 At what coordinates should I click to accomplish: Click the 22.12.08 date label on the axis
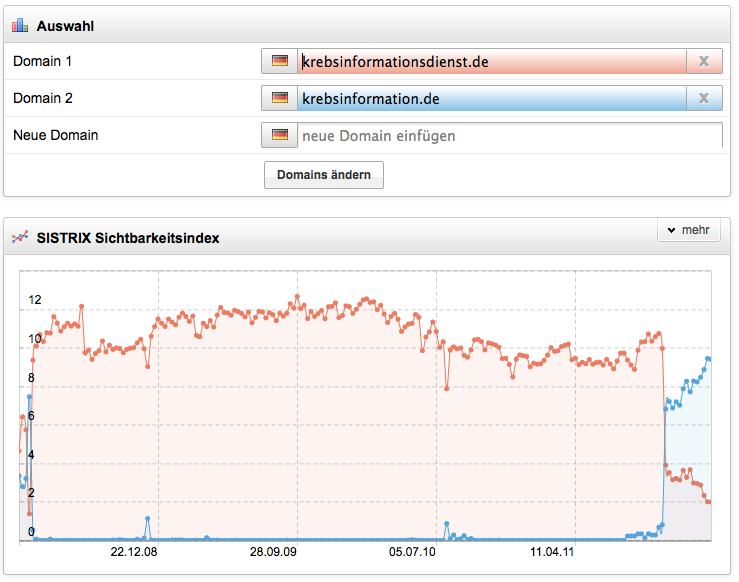[133, 551]
